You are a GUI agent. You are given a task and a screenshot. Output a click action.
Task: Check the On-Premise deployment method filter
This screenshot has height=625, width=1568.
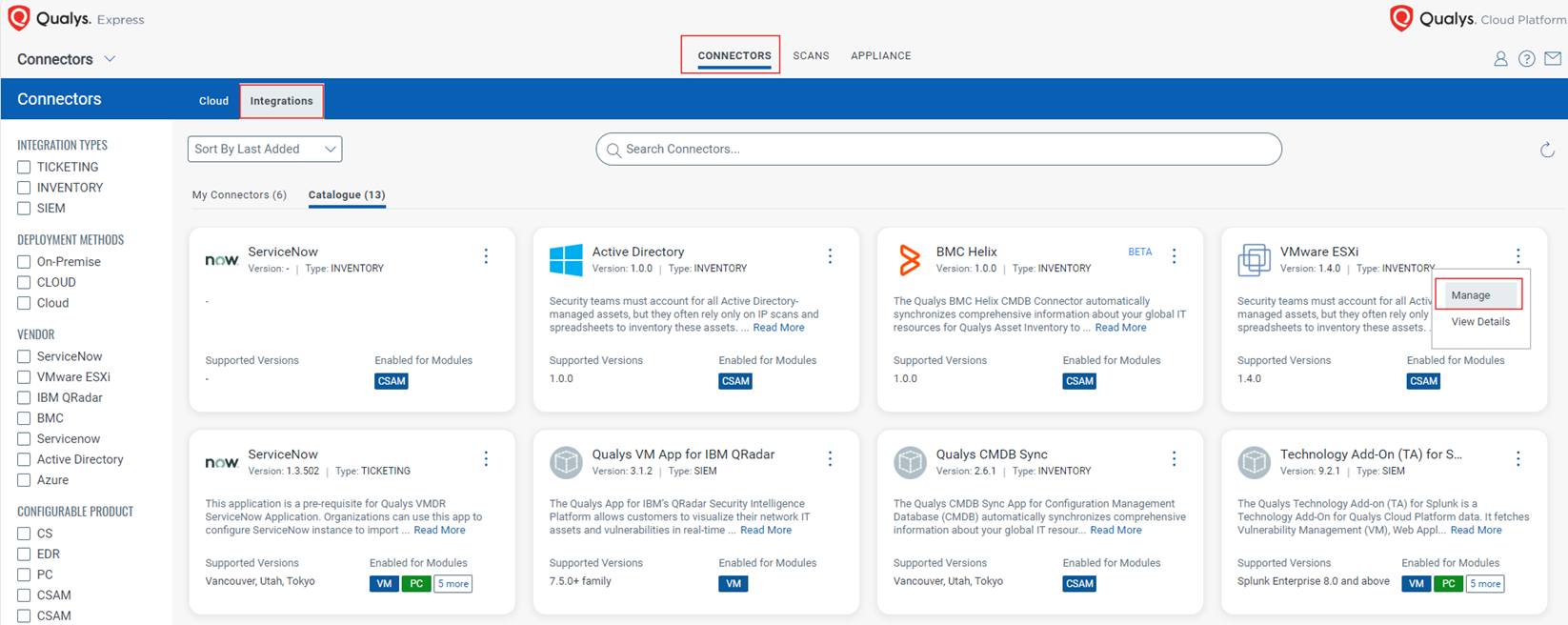pyautogui.click(x=24, y=262)
